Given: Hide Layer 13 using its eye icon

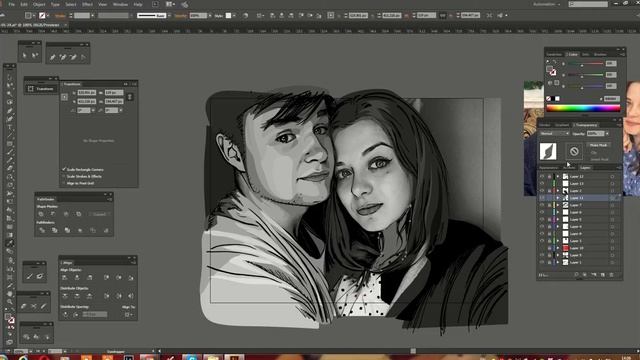Looking at the screenshot, I should point(542,184).
